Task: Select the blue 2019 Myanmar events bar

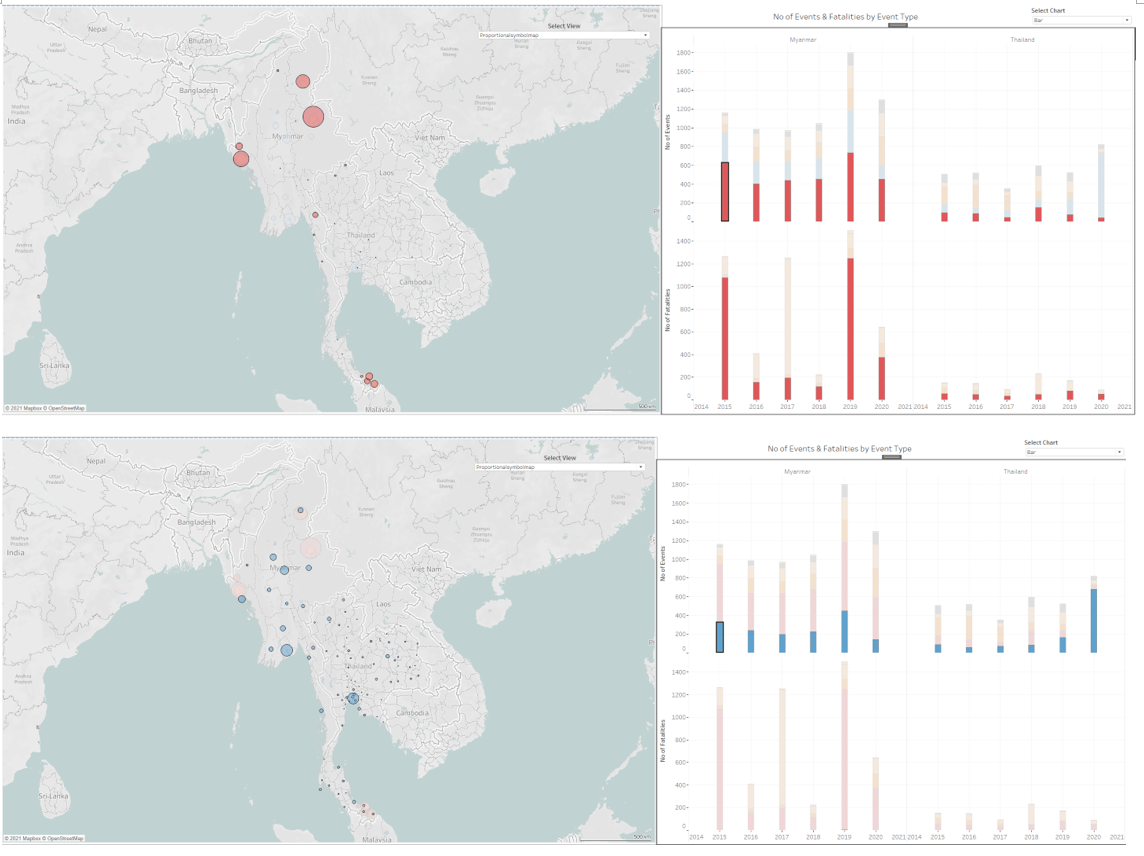Action: pos(845,631)
